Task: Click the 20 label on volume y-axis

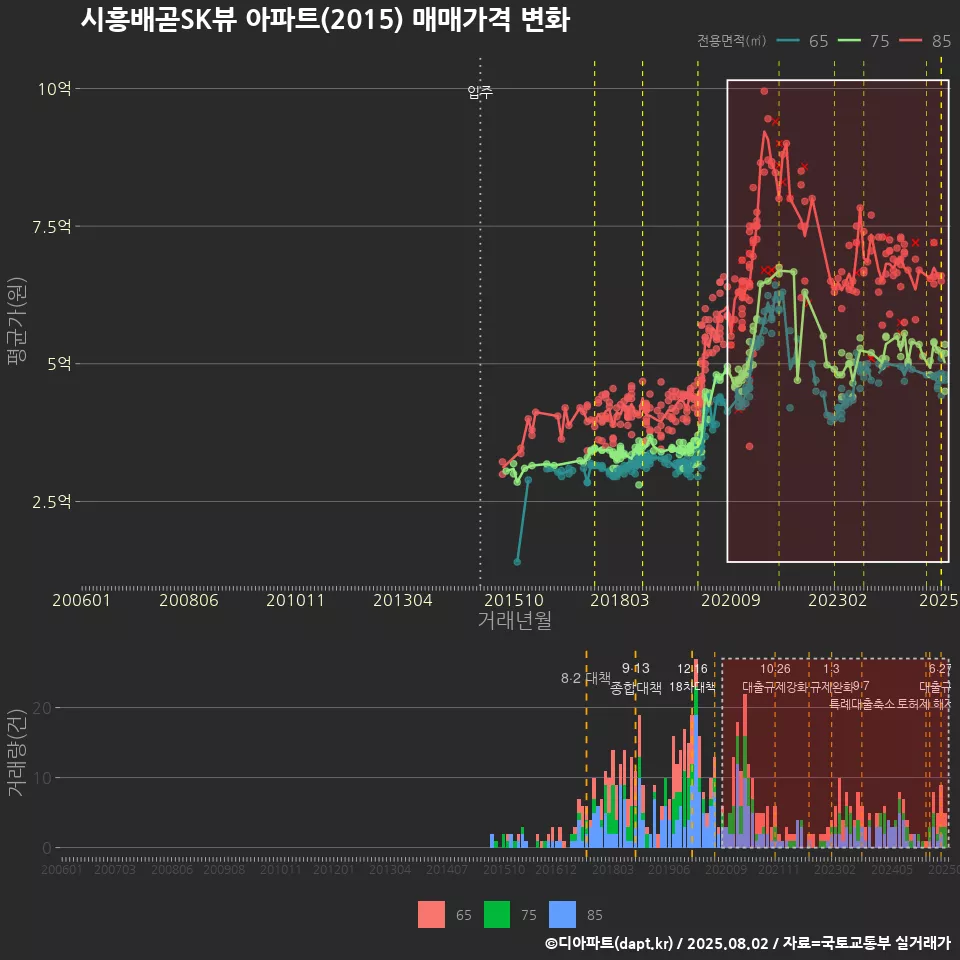Action: [42, 708]
